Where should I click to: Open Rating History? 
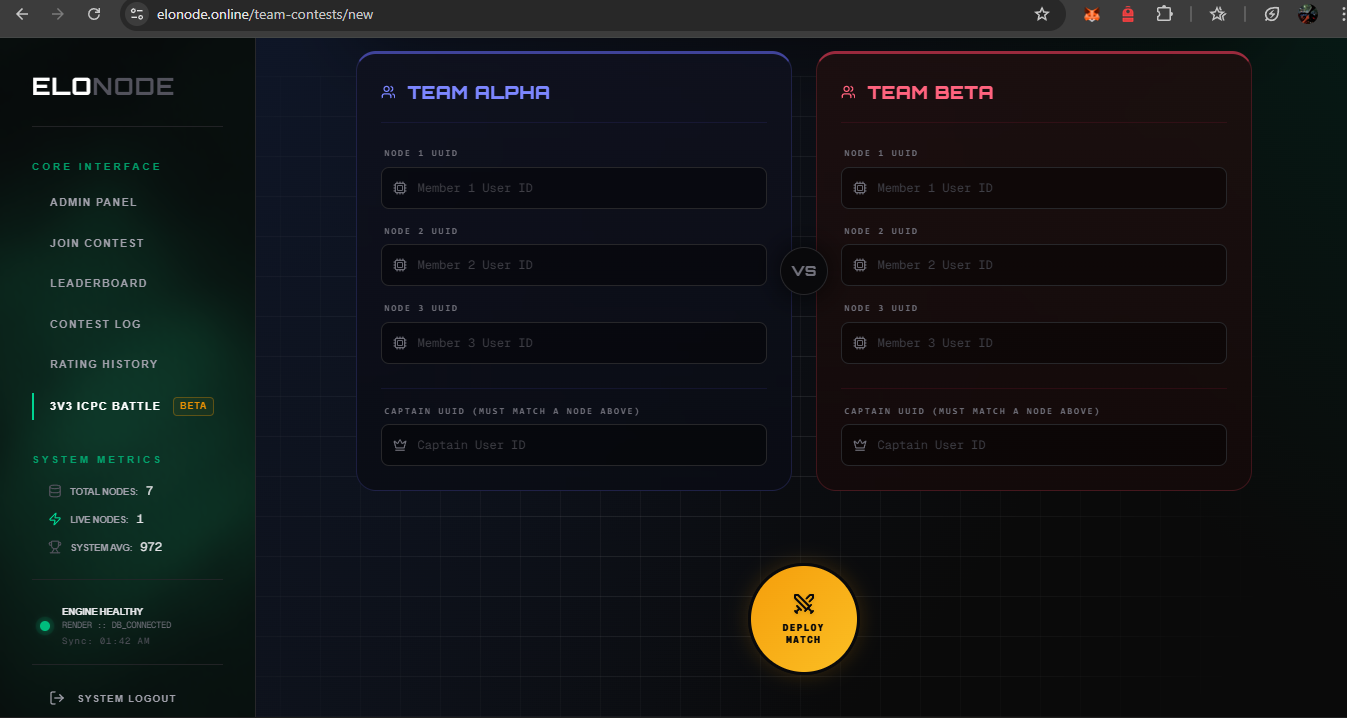104,364
